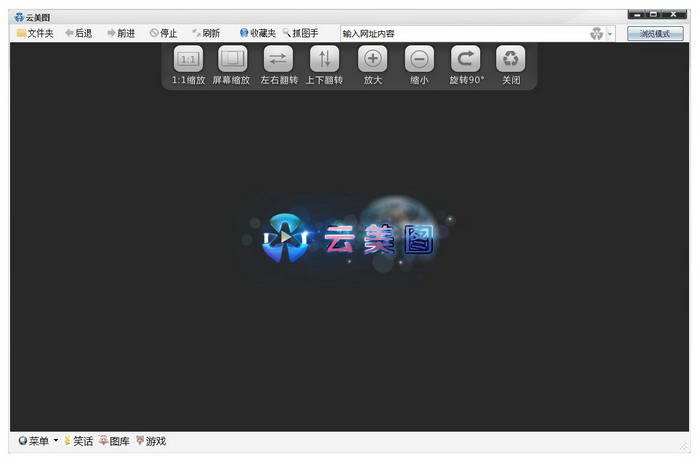
Task: Click the 云美图 play logo in center
Action: tap(285, 237)
